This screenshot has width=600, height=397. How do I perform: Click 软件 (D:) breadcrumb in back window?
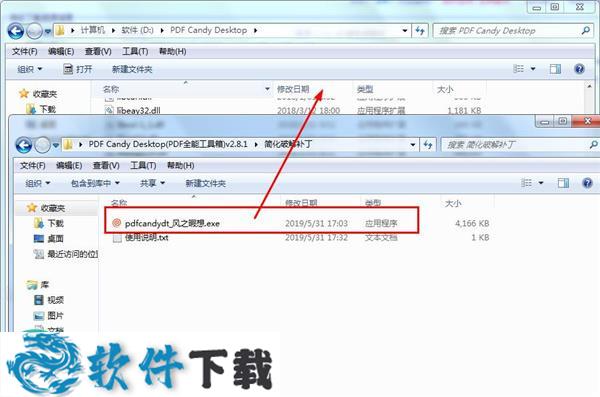coord(137,30)
